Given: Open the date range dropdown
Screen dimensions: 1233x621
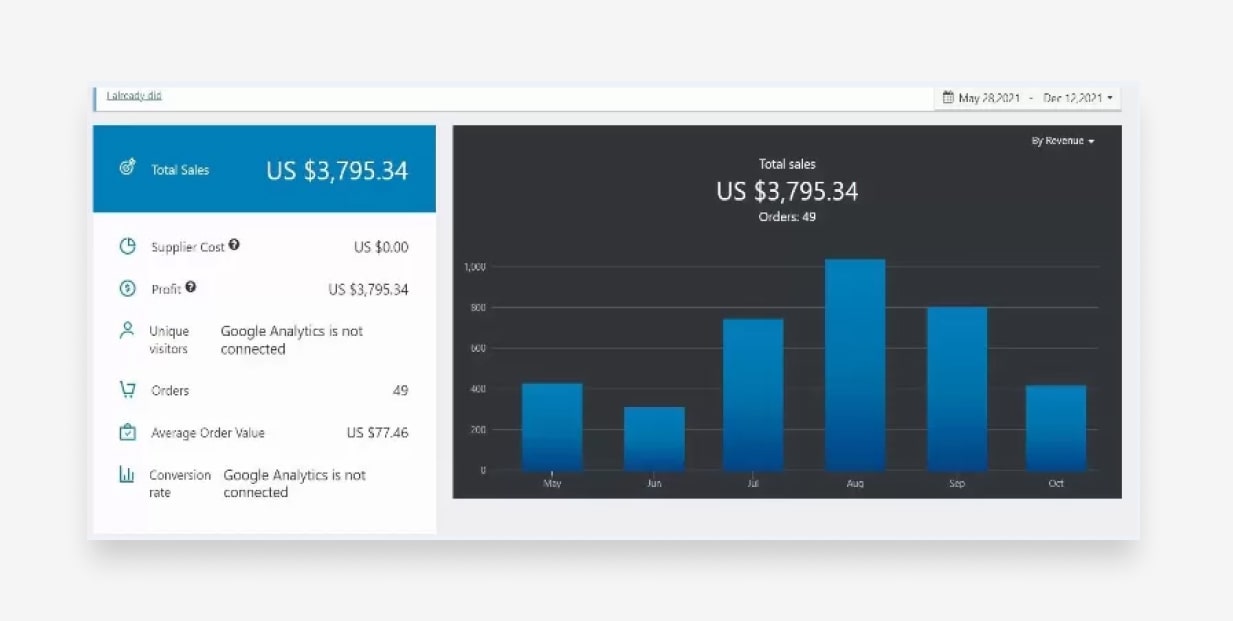Looking at the screenshot, I should coord(1027,98).
